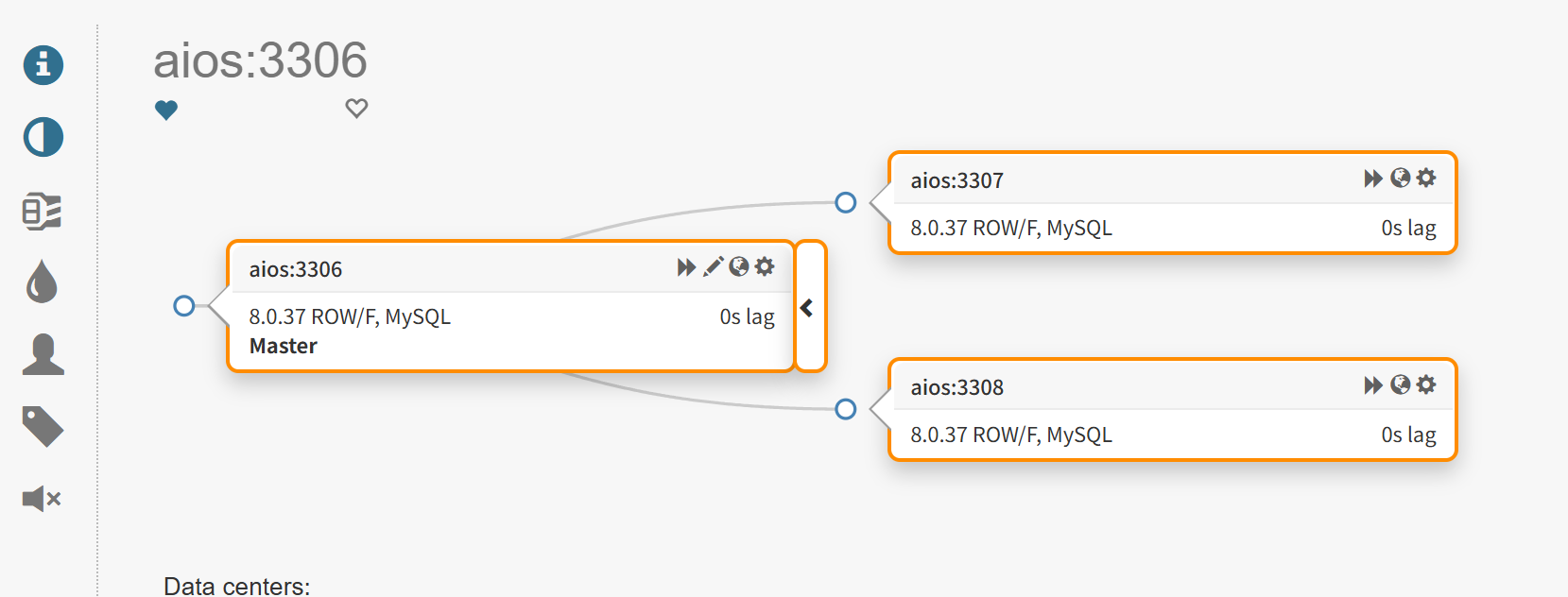Click pencil edit icon on aios:3306
Image resolution: width=1568 pixels, height=597 pixels.
pos(713,266)
